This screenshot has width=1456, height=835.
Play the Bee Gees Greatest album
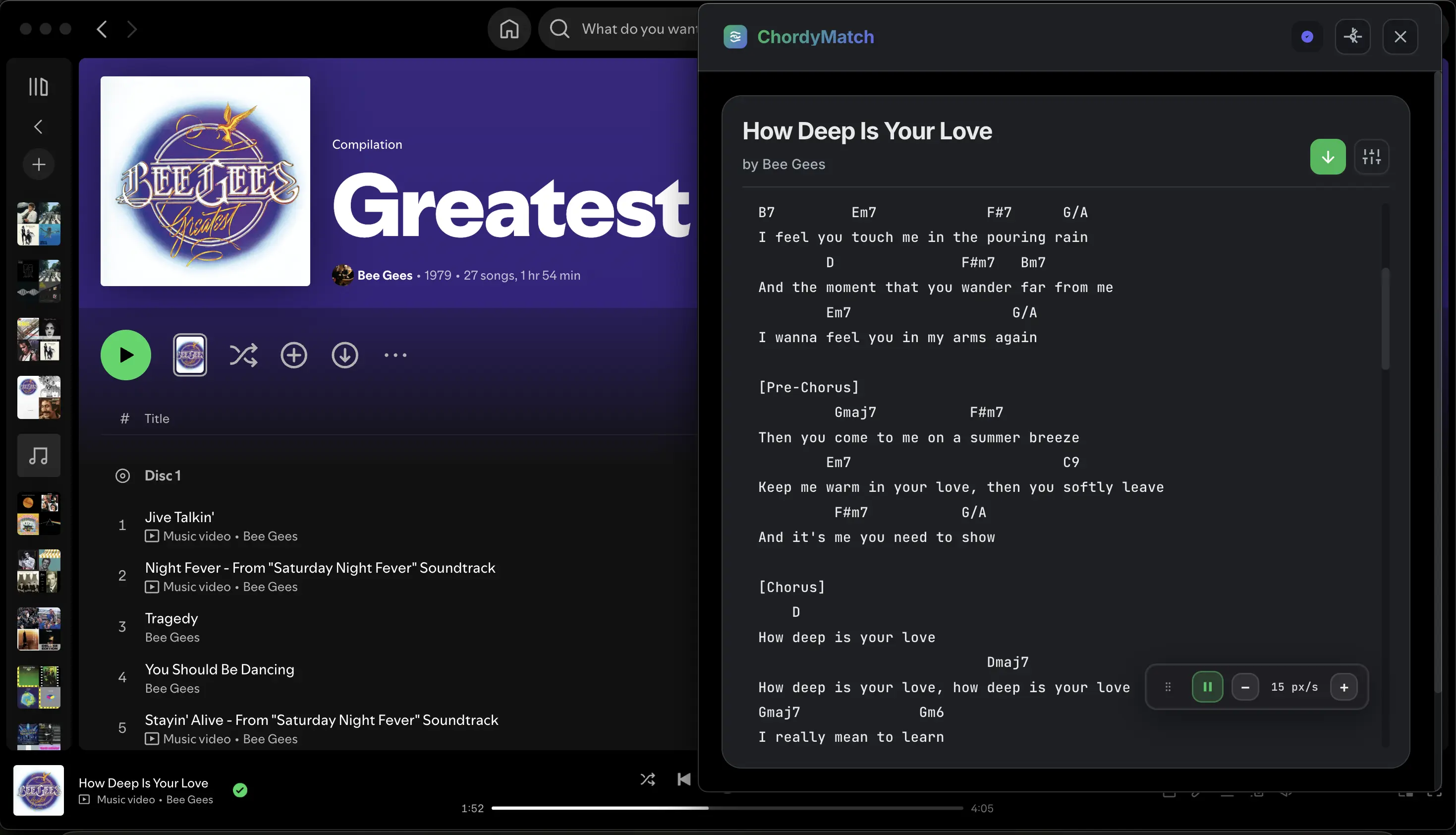tap(125, 355)
